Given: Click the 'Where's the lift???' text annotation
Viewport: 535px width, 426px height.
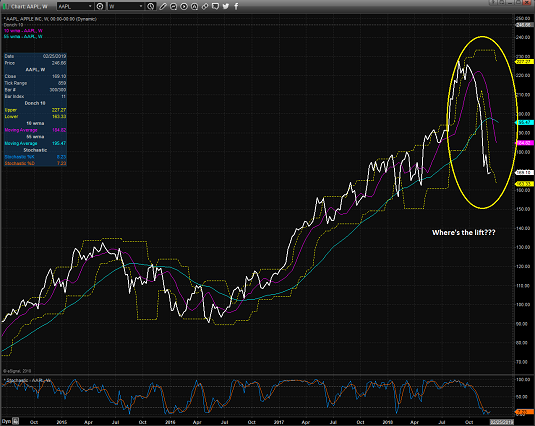Looking at the screenshot, I should click(463, 233).
